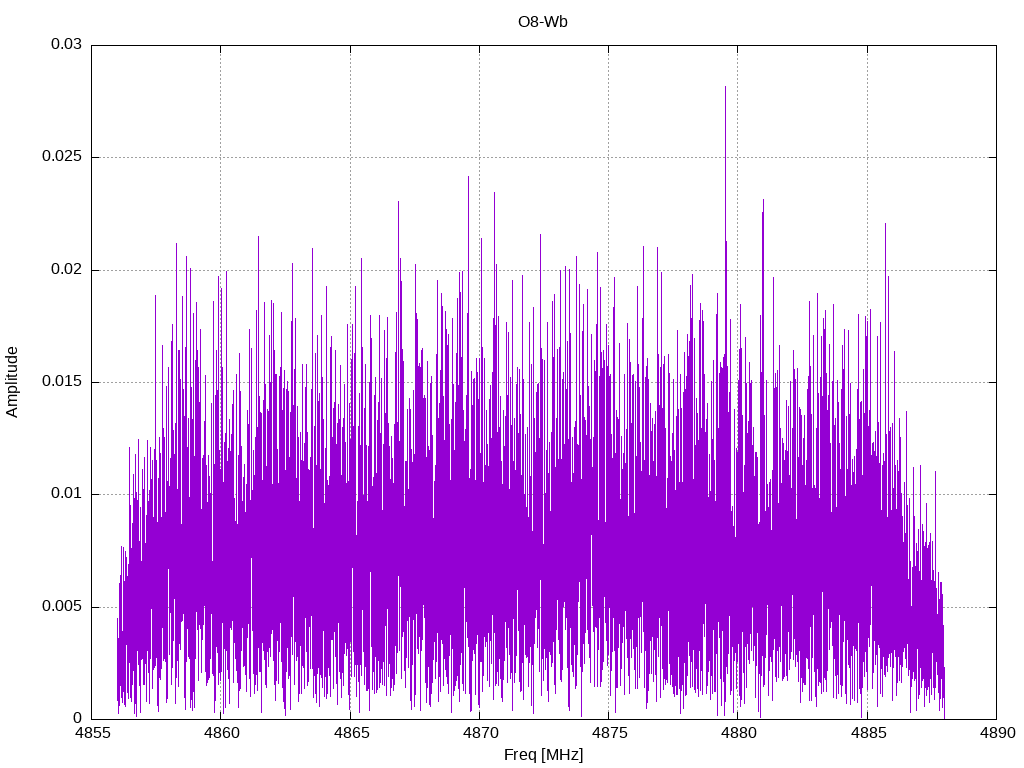The height and width of the screenshot is (768, 1024).
Task: Click the 0.005 y-axis tick label
Action: tap(62, 606)
